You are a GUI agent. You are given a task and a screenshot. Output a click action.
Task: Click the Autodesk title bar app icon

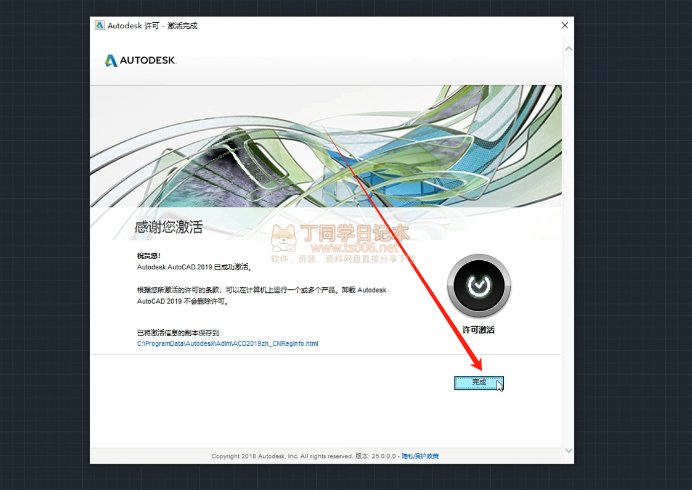coord(100,25)
